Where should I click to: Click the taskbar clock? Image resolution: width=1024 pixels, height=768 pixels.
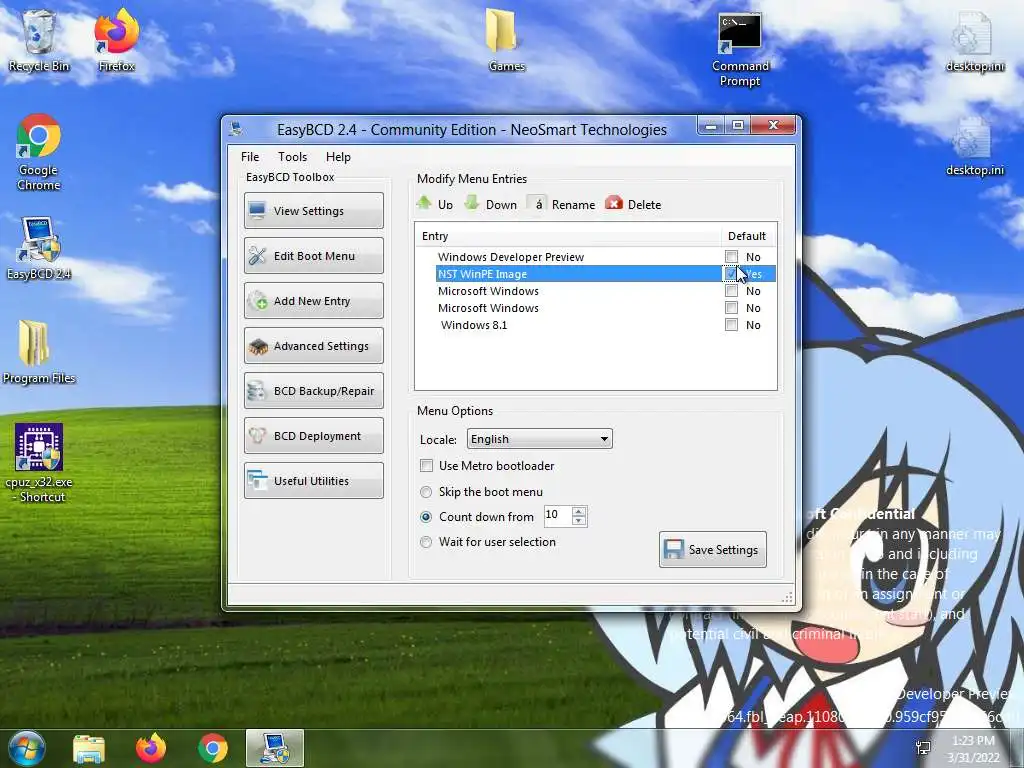973,749
